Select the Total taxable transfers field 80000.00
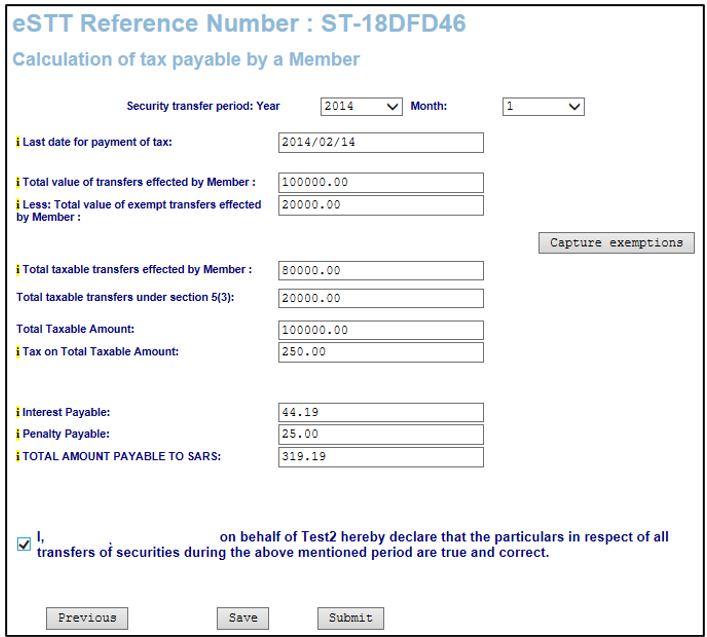Viewport: 707px width, 637px height. point(381,270)
